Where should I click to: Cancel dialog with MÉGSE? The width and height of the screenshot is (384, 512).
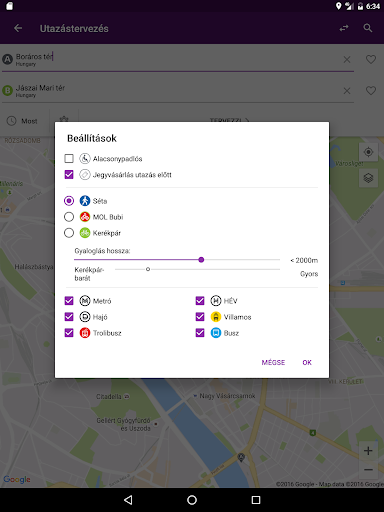click(273, 362)
